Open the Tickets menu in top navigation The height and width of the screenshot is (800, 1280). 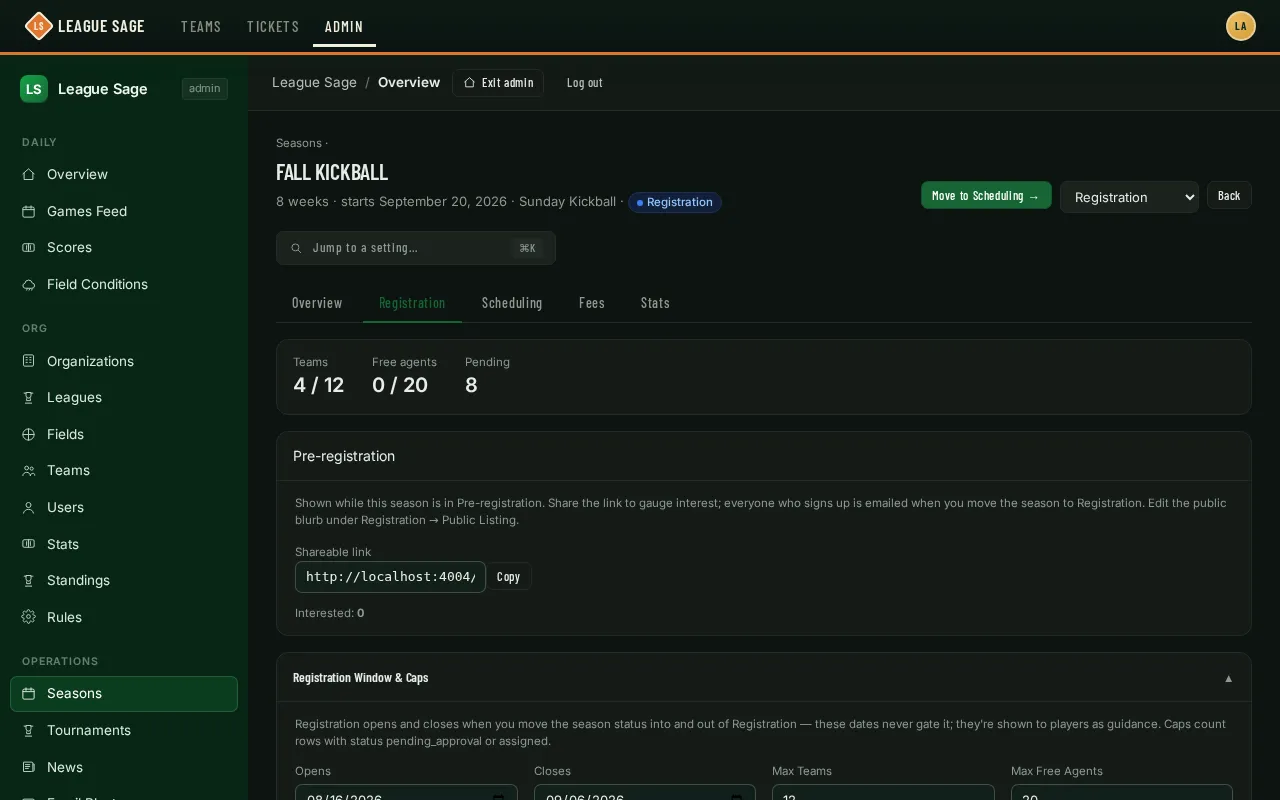(x=273, y=26)
